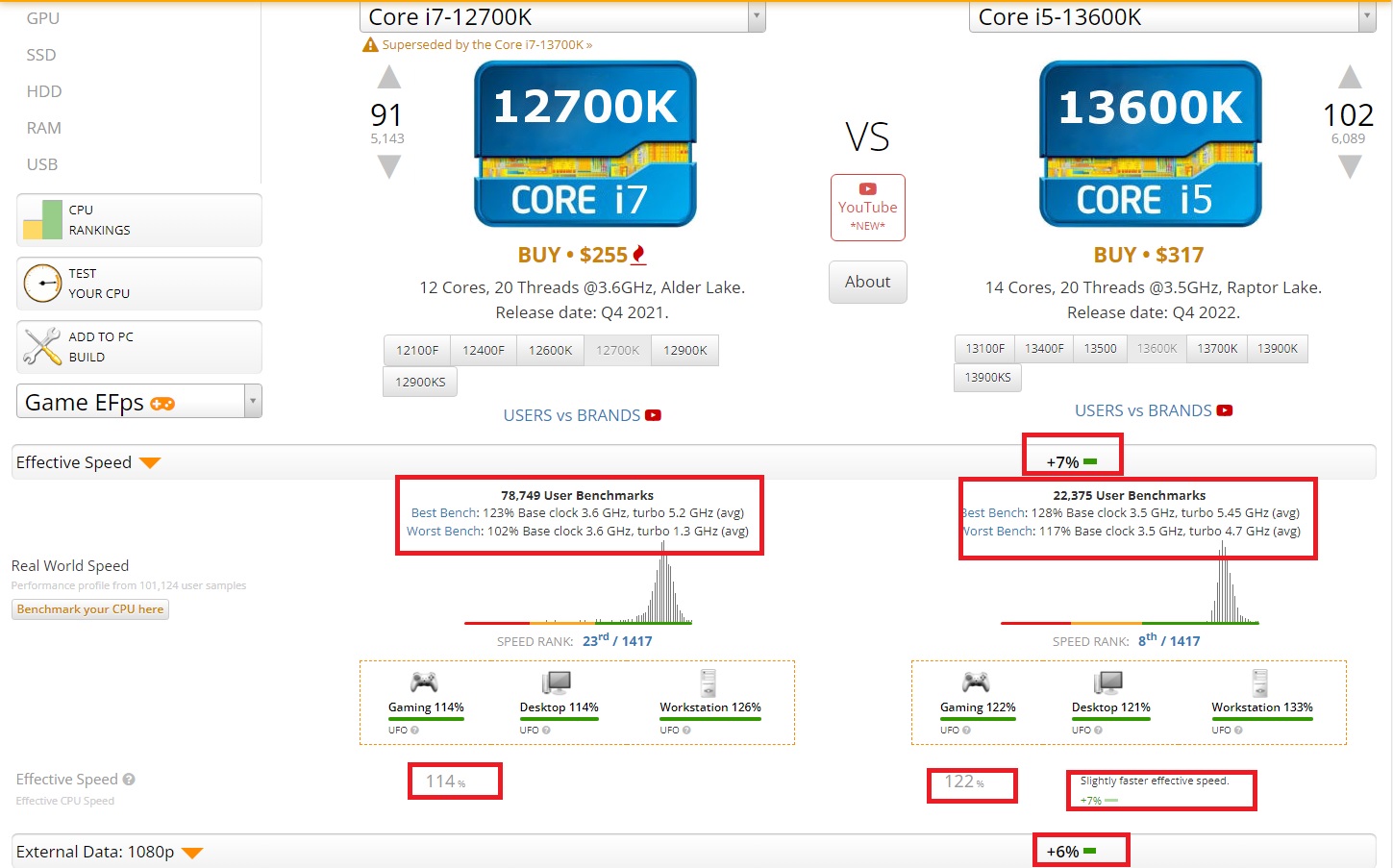Viewport: 1393px width, 868px height.
Task: Click the About button
Action: 867,282
